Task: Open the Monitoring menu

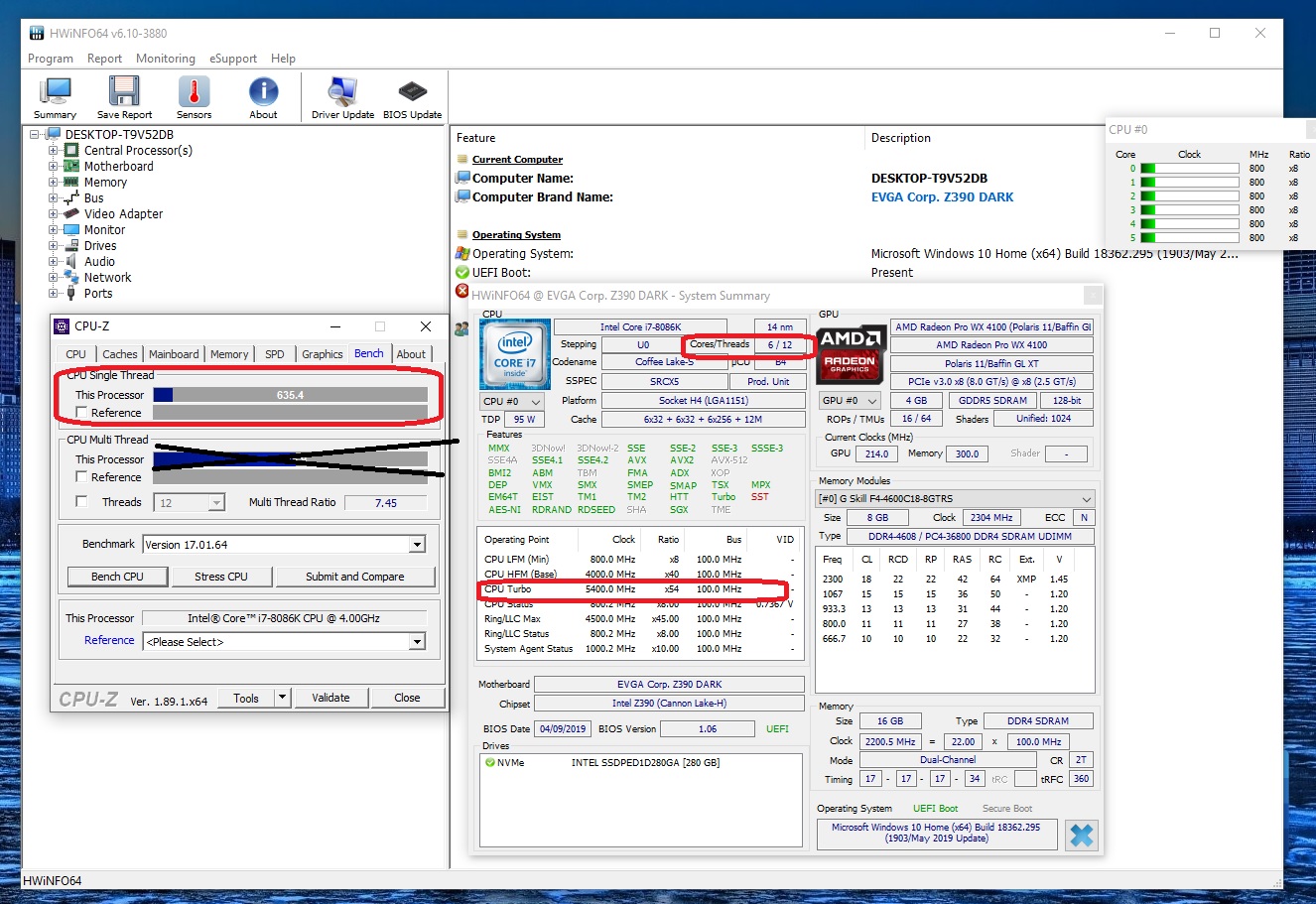Action: 166,59
